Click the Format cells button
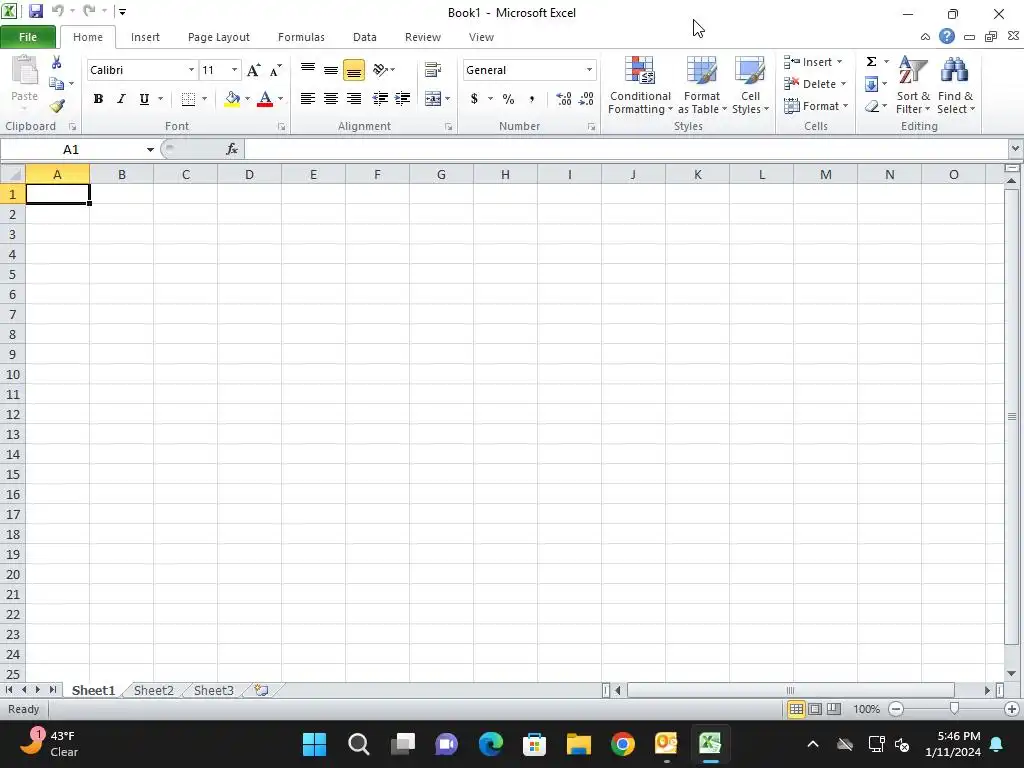 tap(816, 106)
